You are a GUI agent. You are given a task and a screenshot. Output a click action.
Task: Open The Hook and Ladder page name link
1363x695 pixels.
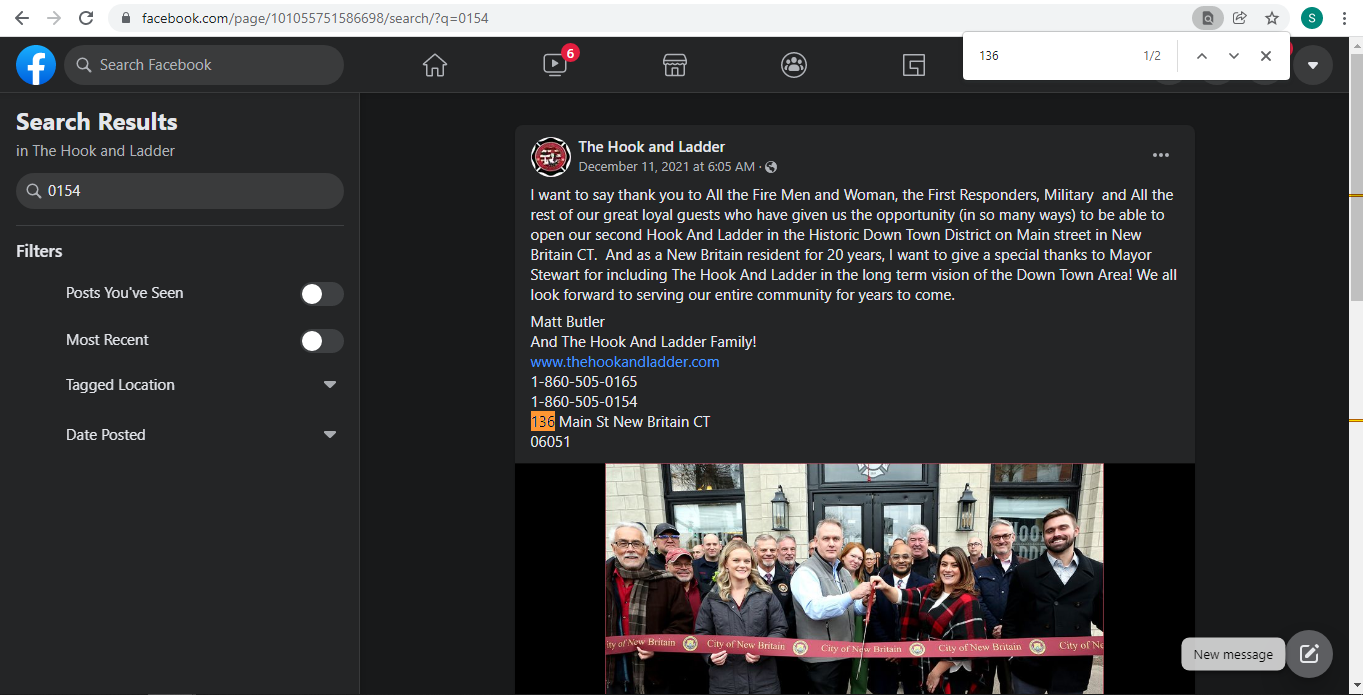click(652, 147)
